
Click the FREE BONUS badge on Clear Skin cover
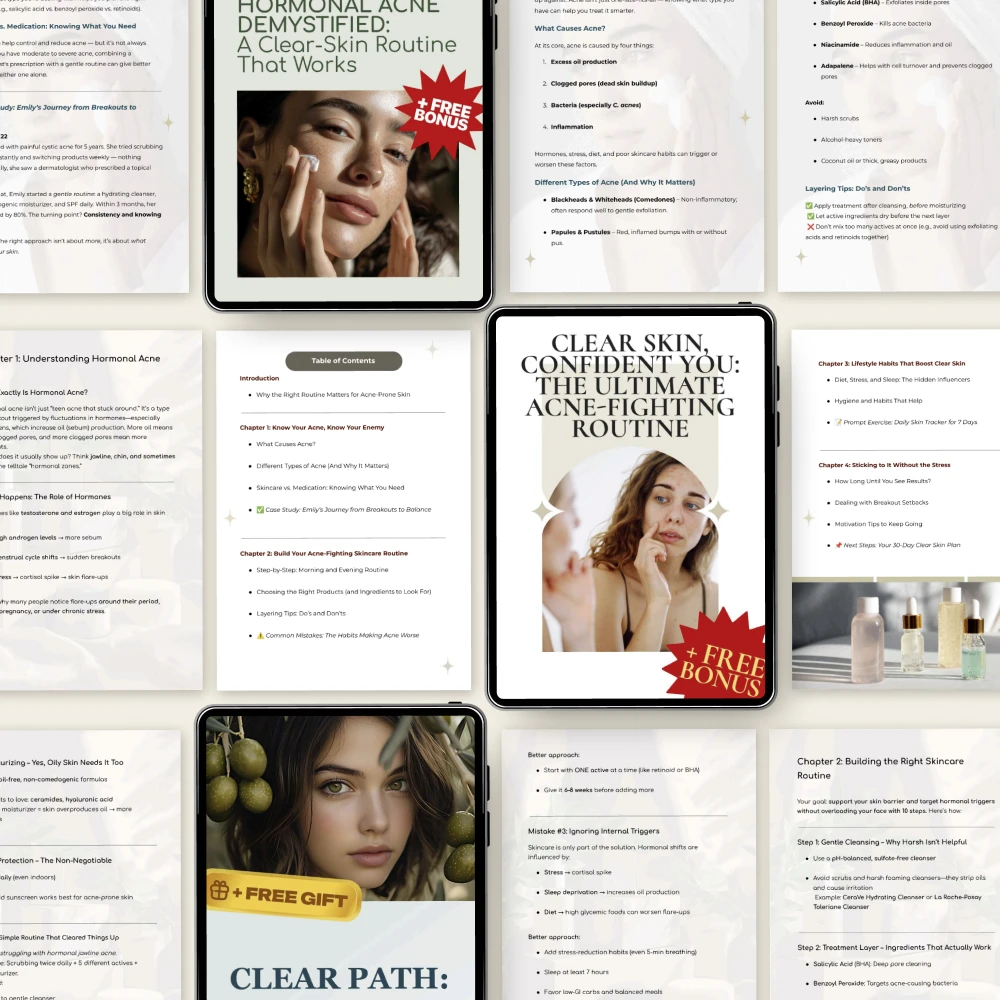point(714,660)
